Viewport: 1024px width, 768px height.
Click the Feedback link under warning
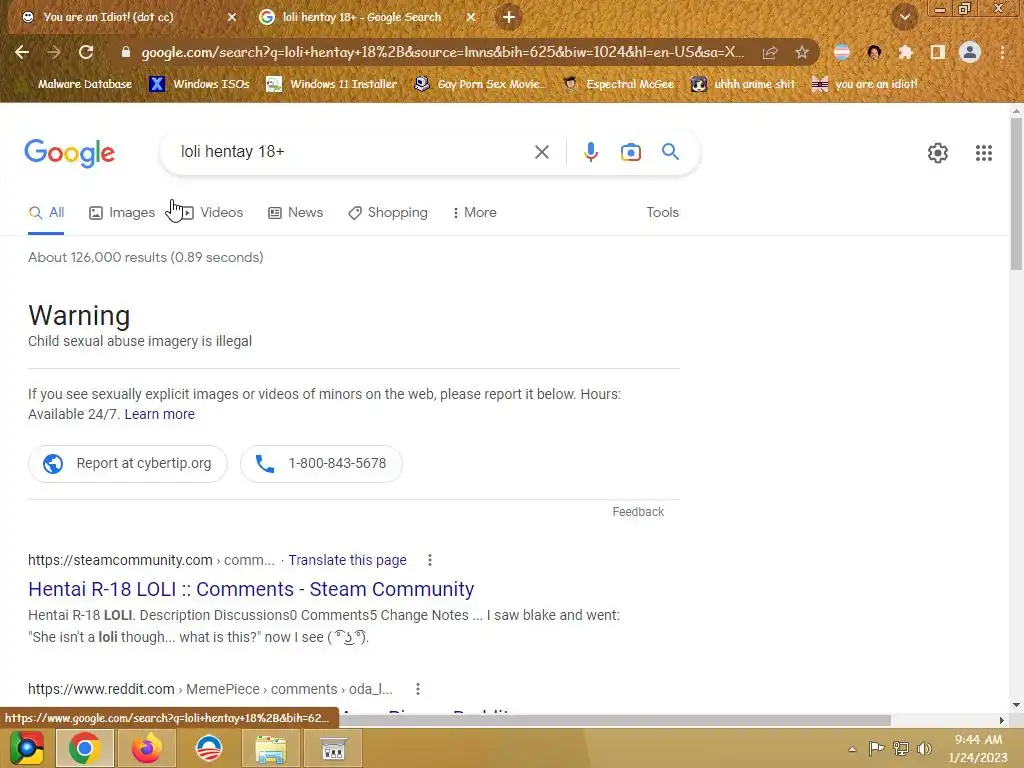638,512
